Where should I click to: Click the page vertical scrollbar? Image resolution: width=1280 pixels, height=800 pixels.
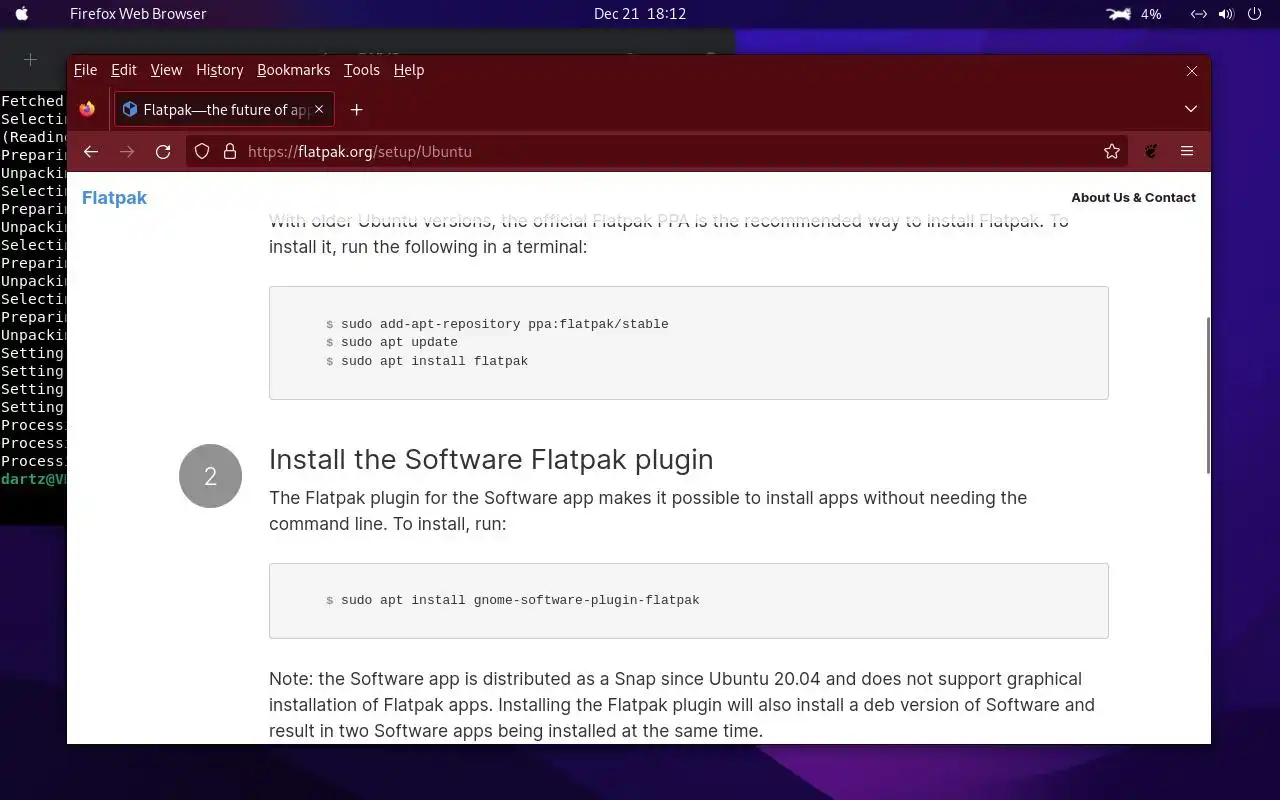(1208, 396)
